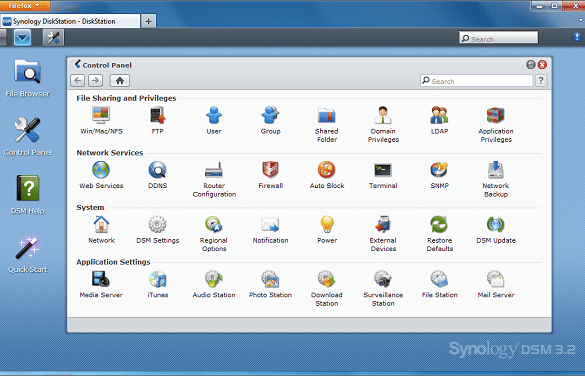The height and width of the screenshot is (376, 585).
Task: Open Win/Mac/NFS settings
Action: 101,115
